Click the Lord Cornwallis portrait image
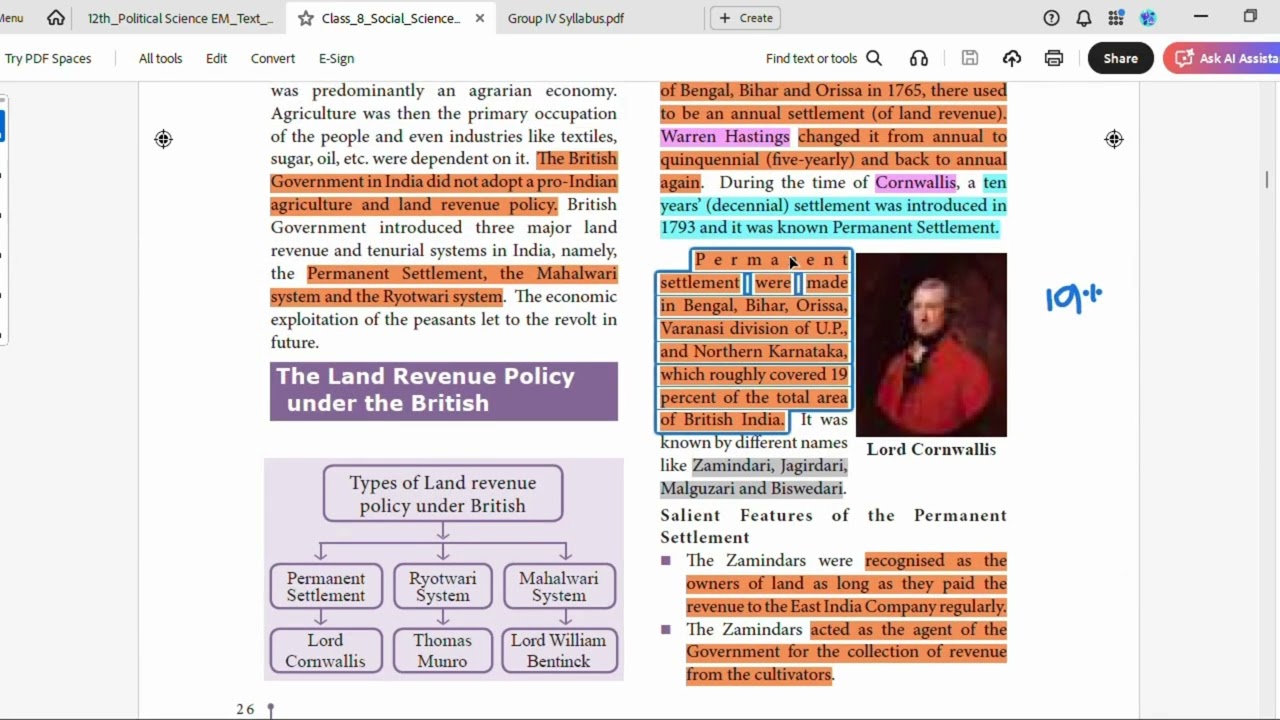 tap(931, 345)
